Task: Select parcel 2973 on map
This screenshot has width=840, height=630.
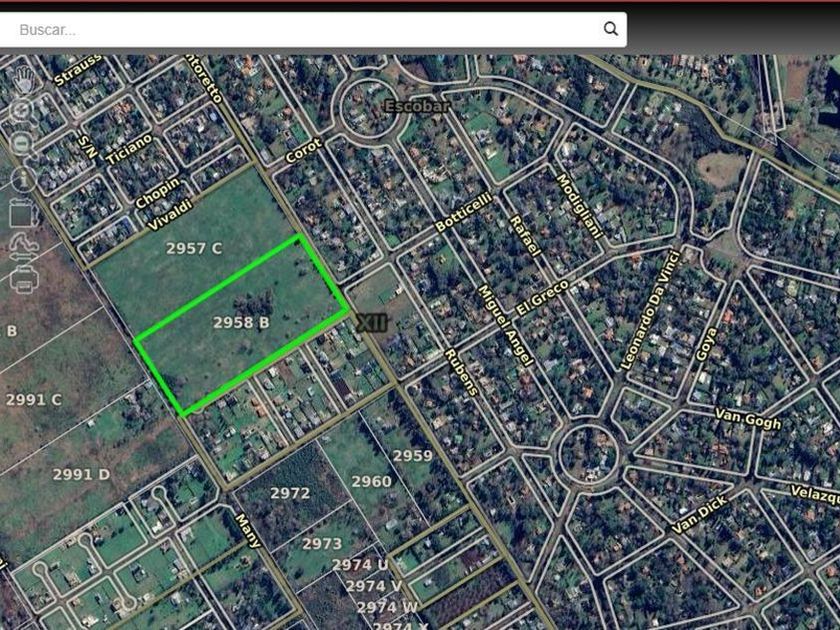Action: point(321,544)
